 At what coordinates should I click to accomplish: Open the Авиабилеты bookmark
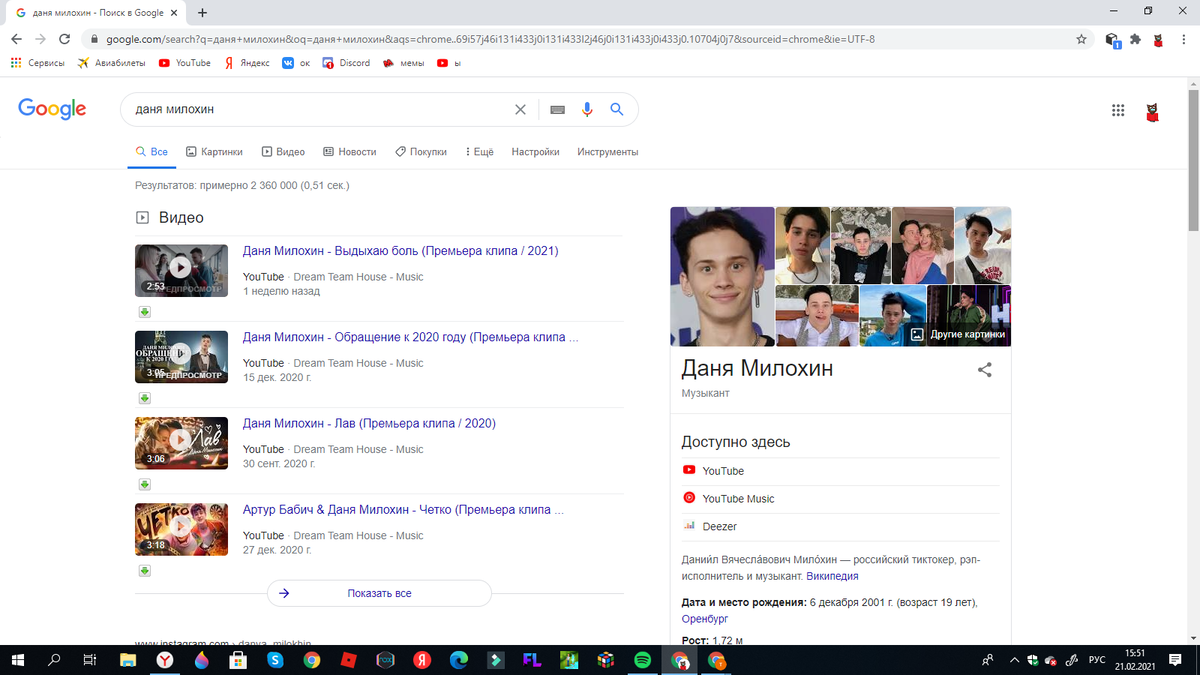(111, 63)
